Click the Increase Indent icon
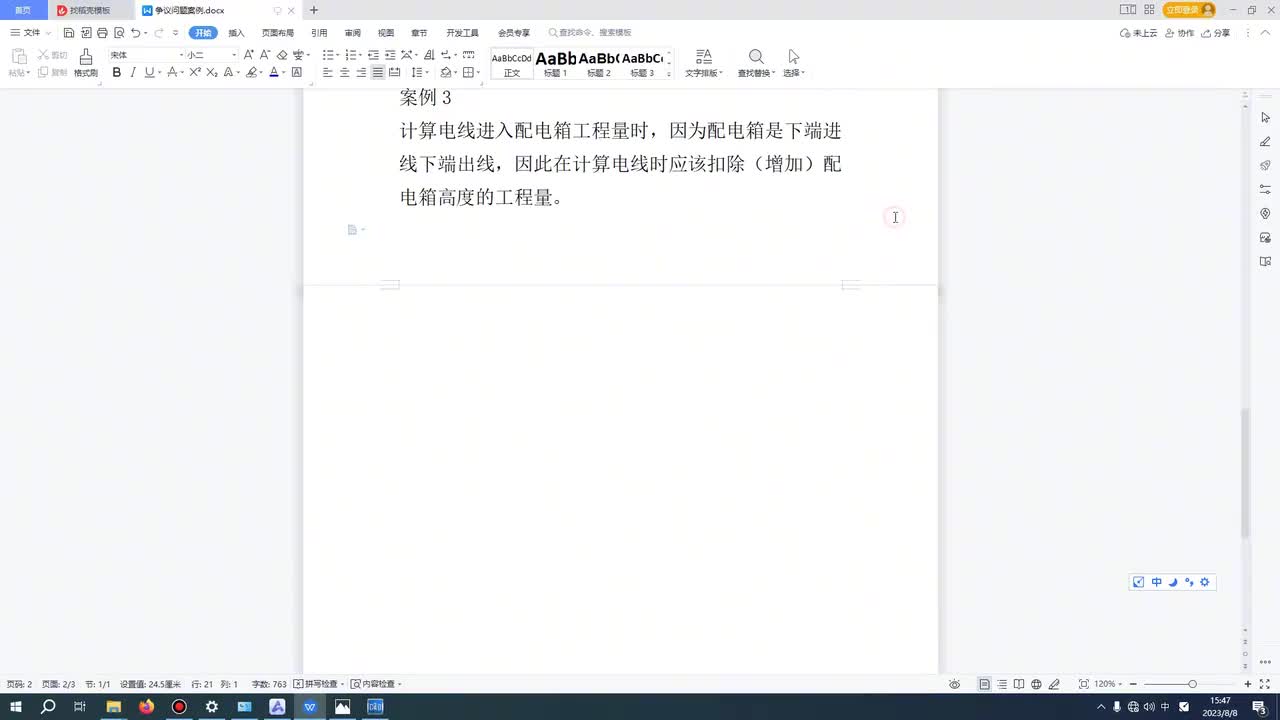 (390, 55)
